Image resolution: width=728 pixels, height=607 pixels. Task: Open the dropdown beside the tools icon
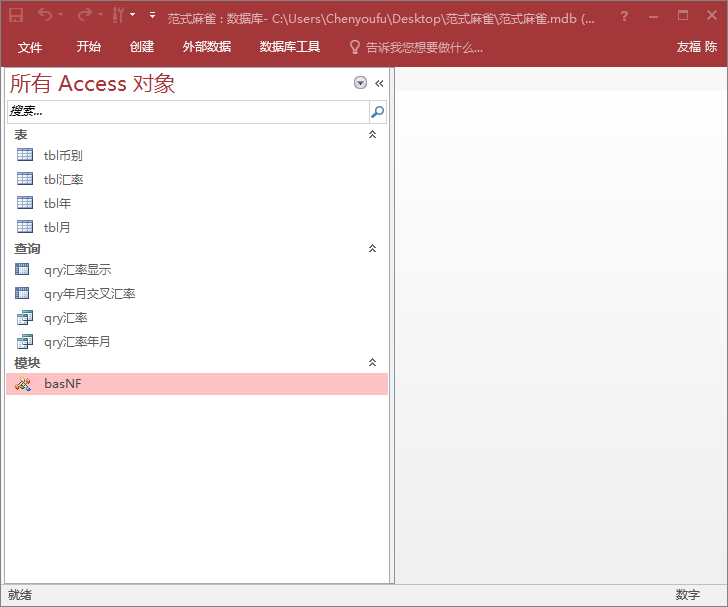[132, 15]
